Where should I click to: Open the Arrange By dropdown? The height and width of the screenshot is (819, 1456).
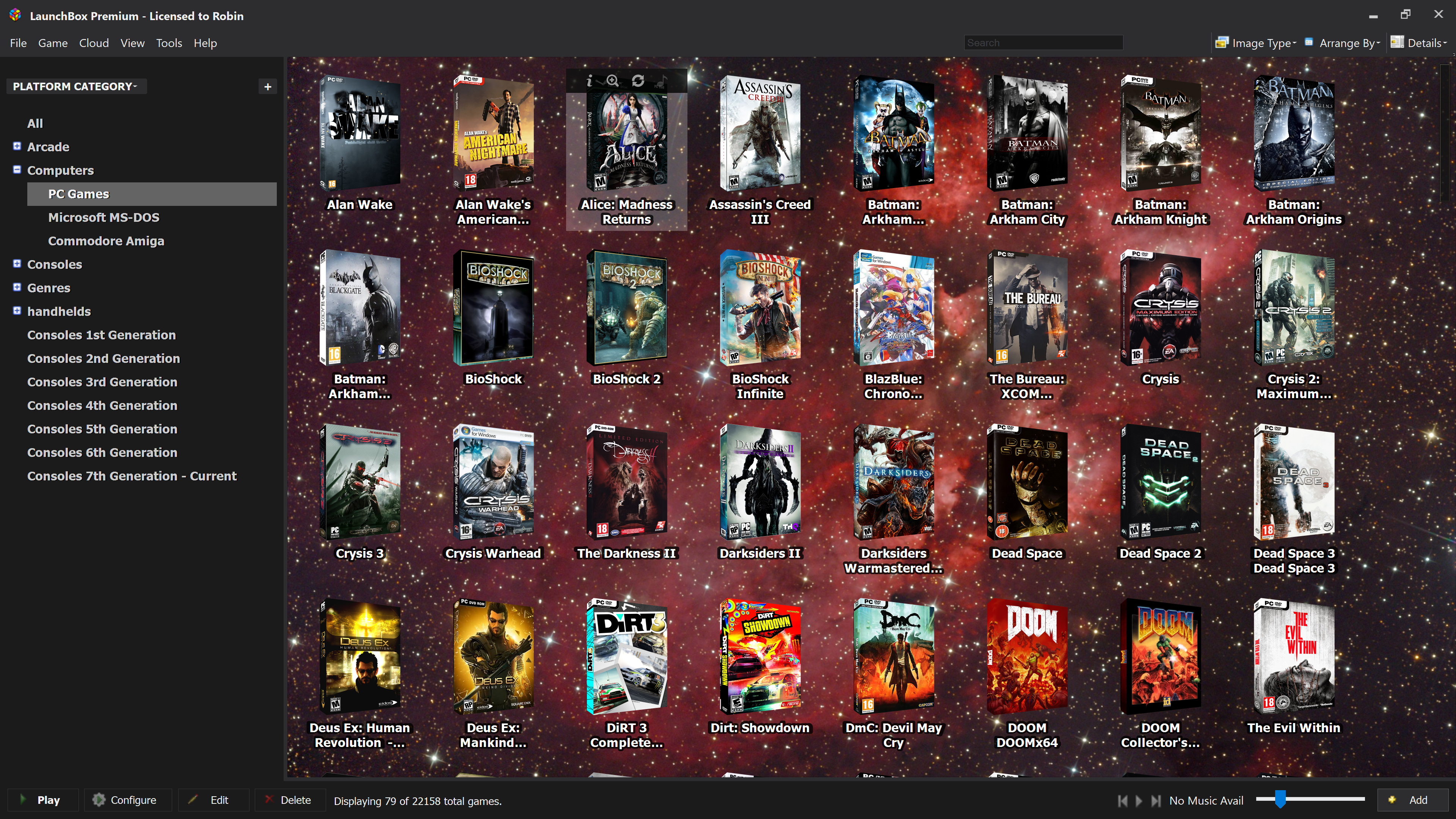point(1343,43)
